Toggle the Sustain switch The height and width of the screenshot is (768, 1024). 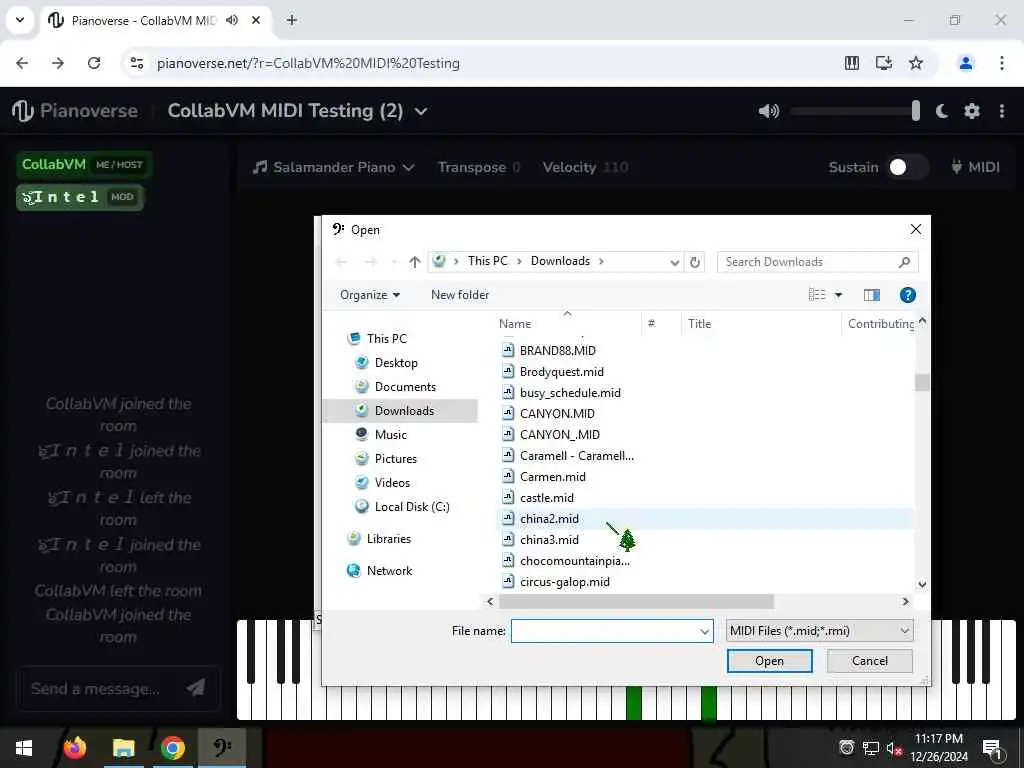[x=908, y=167]
